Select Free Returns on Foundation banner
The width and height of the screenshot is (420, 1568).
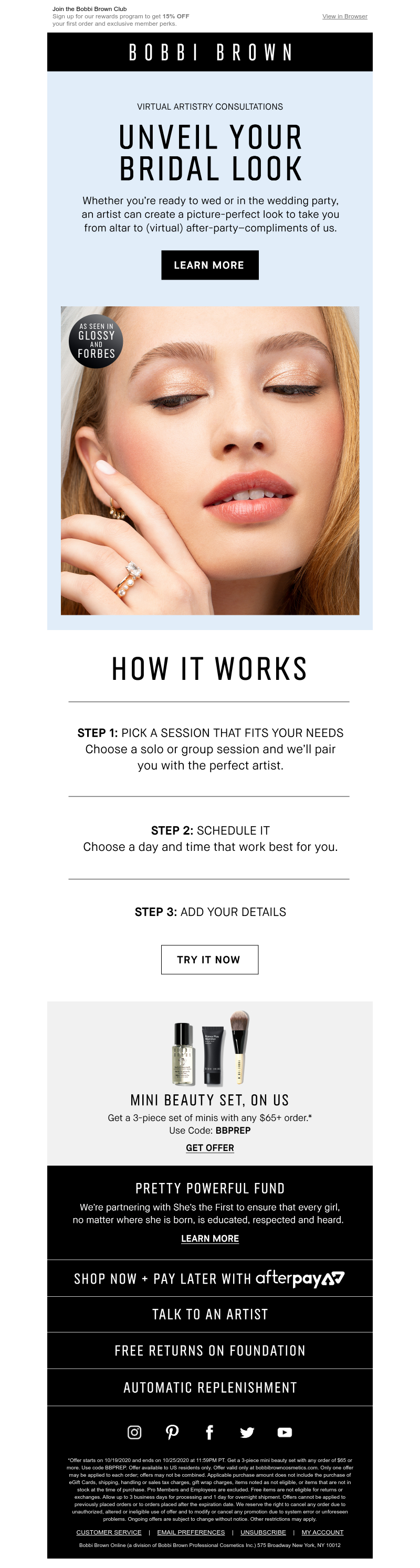tap(209, 1351)
